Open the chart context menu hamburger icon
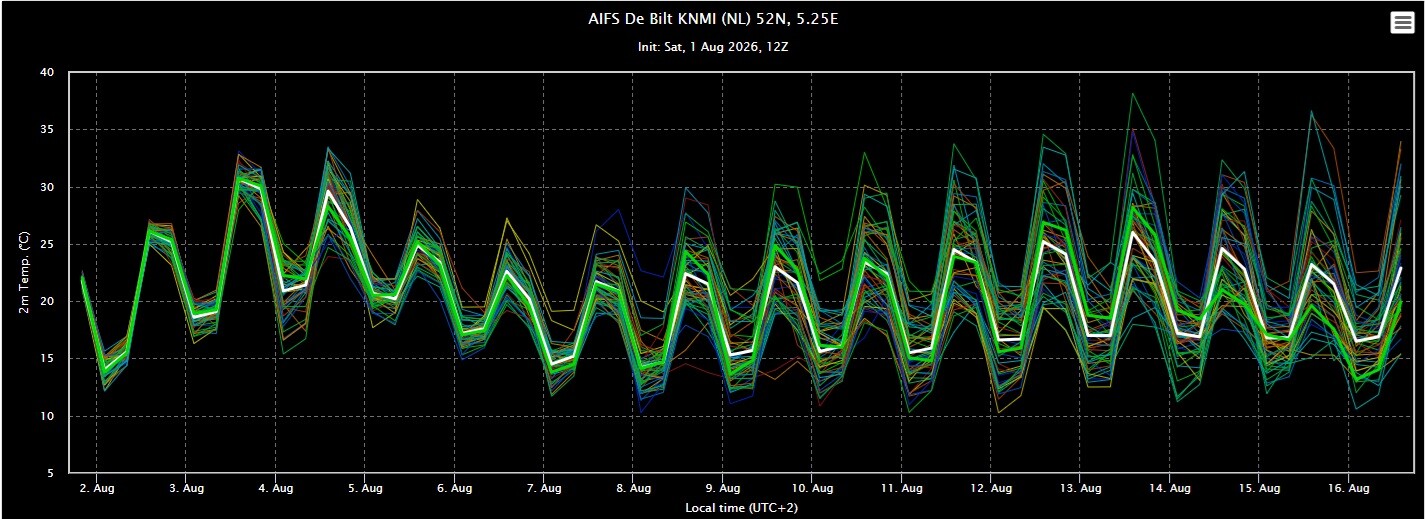 point(1402,23)
